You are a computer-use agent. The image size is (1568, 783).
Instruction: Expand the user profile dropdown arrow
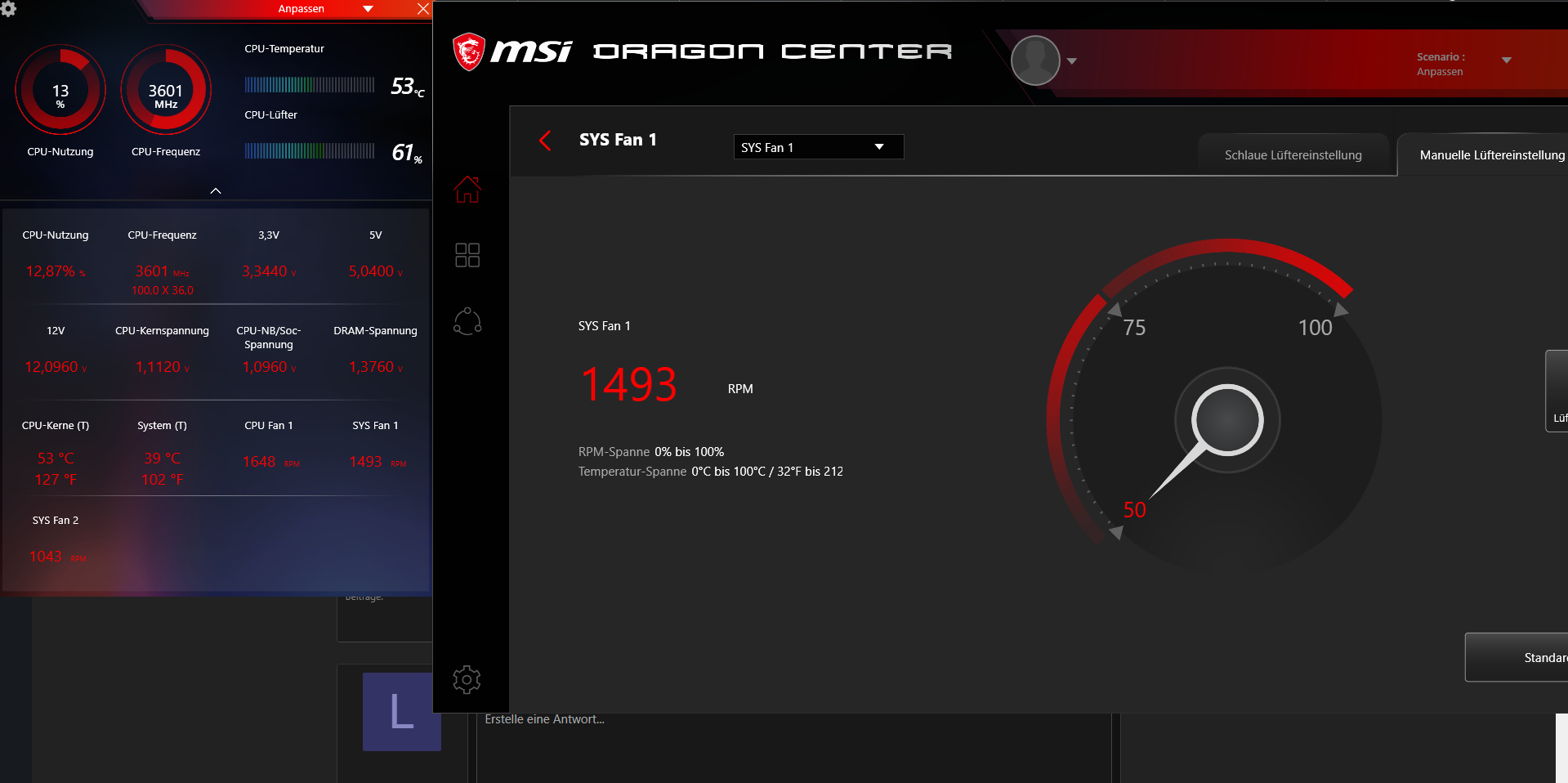point(1072,61)
